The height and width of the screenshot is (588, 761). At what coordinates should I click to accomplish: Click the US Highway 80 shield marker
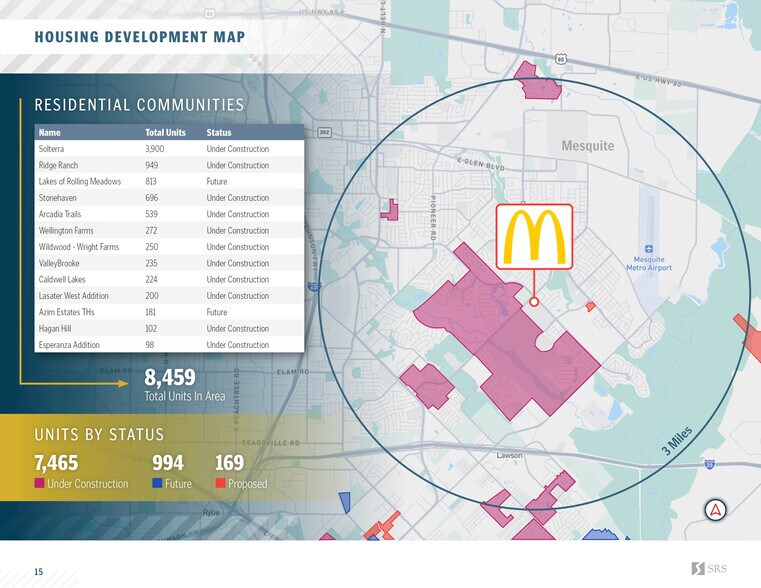point(561,59)
